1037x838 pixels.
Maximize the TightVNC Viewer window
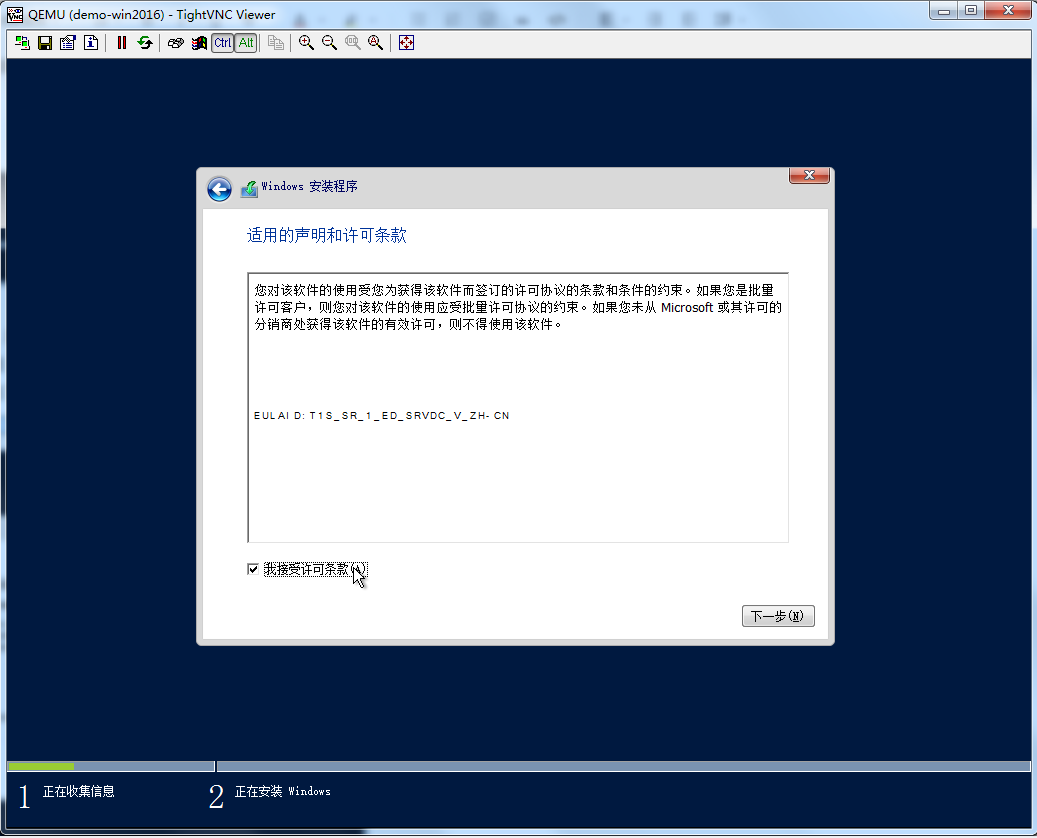pyautogui.click(x=970, y=10)
